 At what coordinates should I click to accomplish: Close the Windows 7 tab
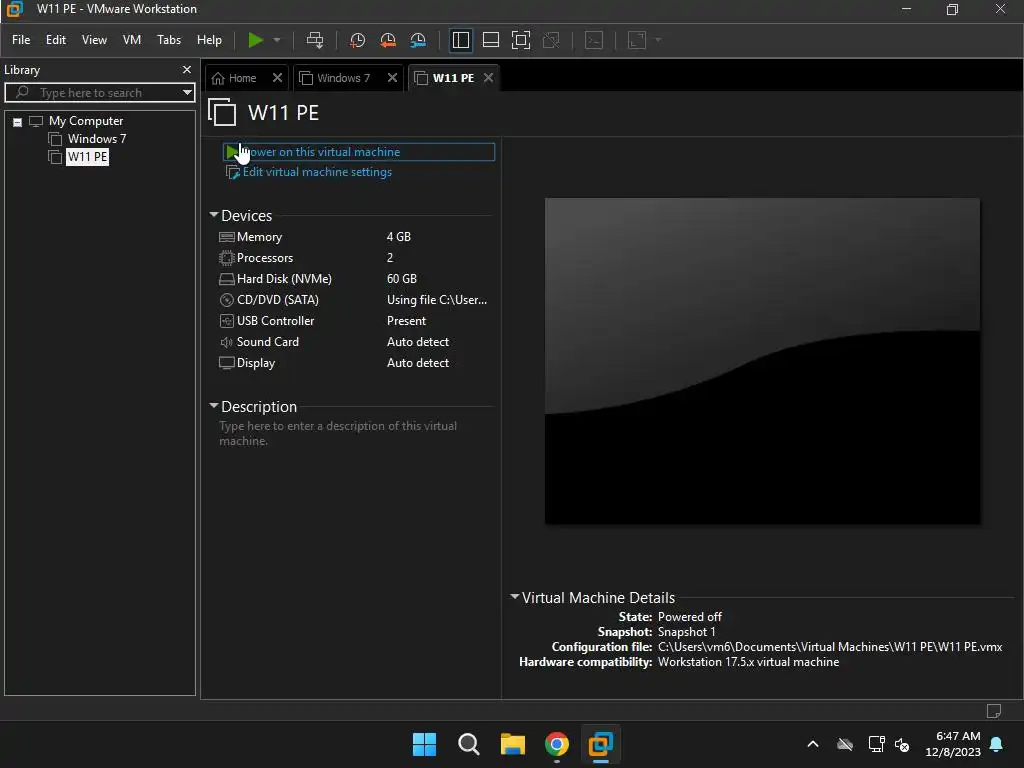point(392,78)
